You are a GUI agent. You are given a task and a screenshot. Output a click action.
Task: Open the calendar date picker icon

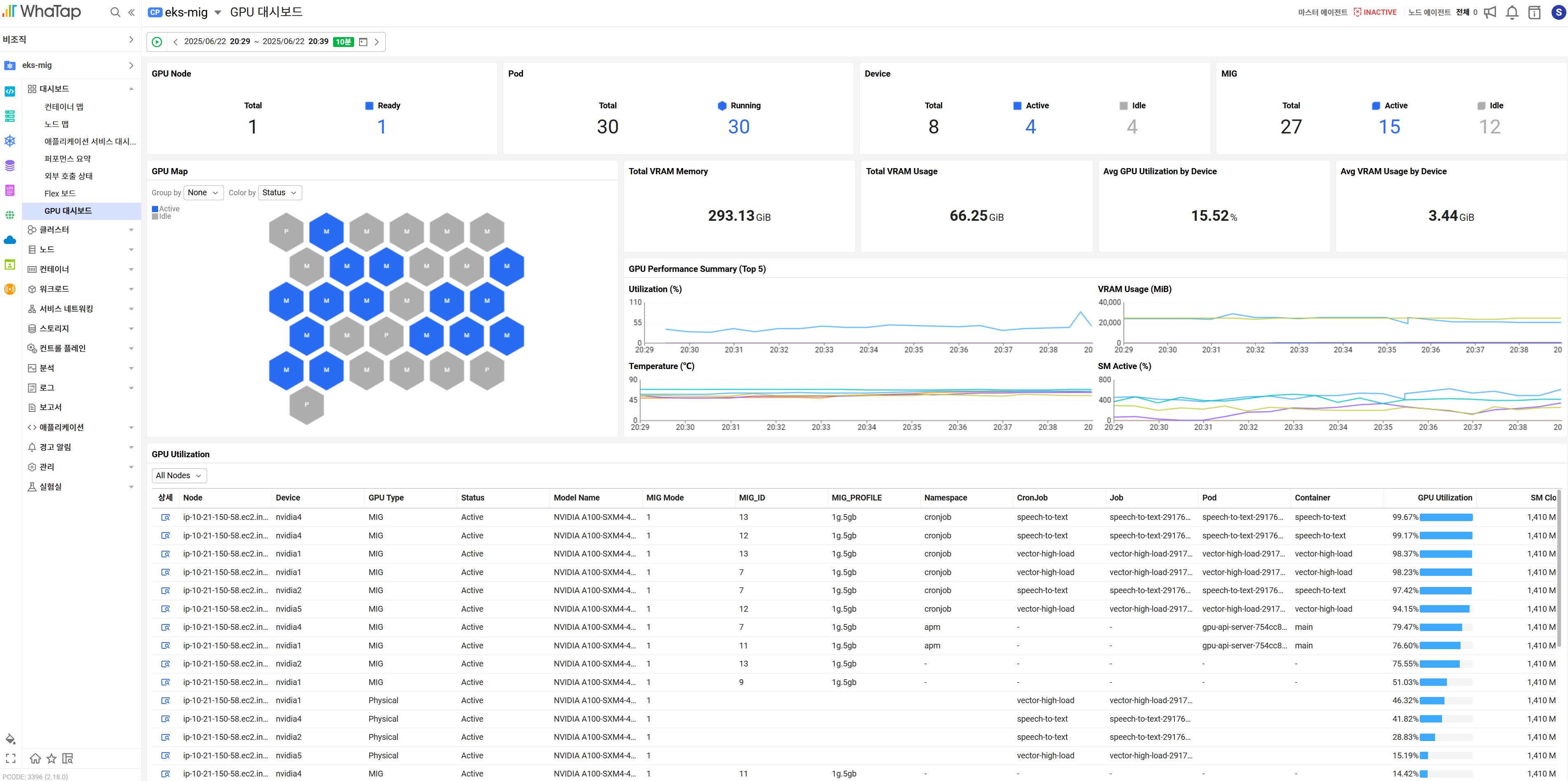coord(364,42)
